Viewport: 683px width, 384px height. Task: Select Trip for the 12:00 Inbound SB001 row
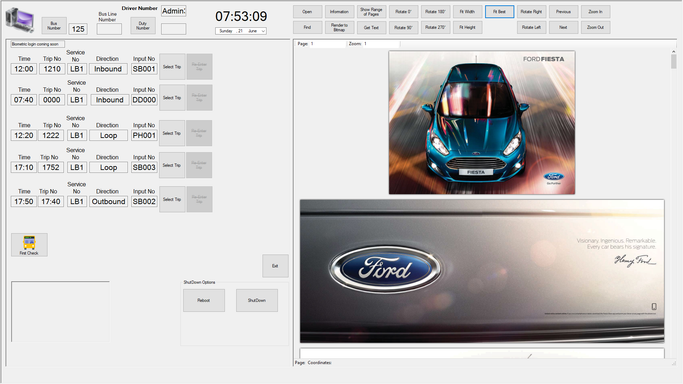172,67
